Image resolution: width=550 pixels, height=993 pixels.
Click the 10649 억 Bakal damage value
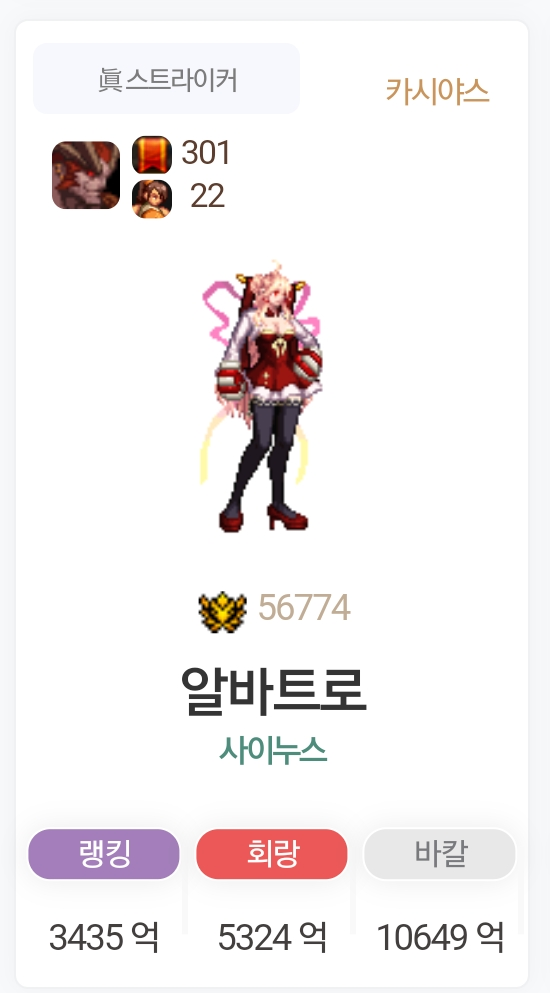440,937
